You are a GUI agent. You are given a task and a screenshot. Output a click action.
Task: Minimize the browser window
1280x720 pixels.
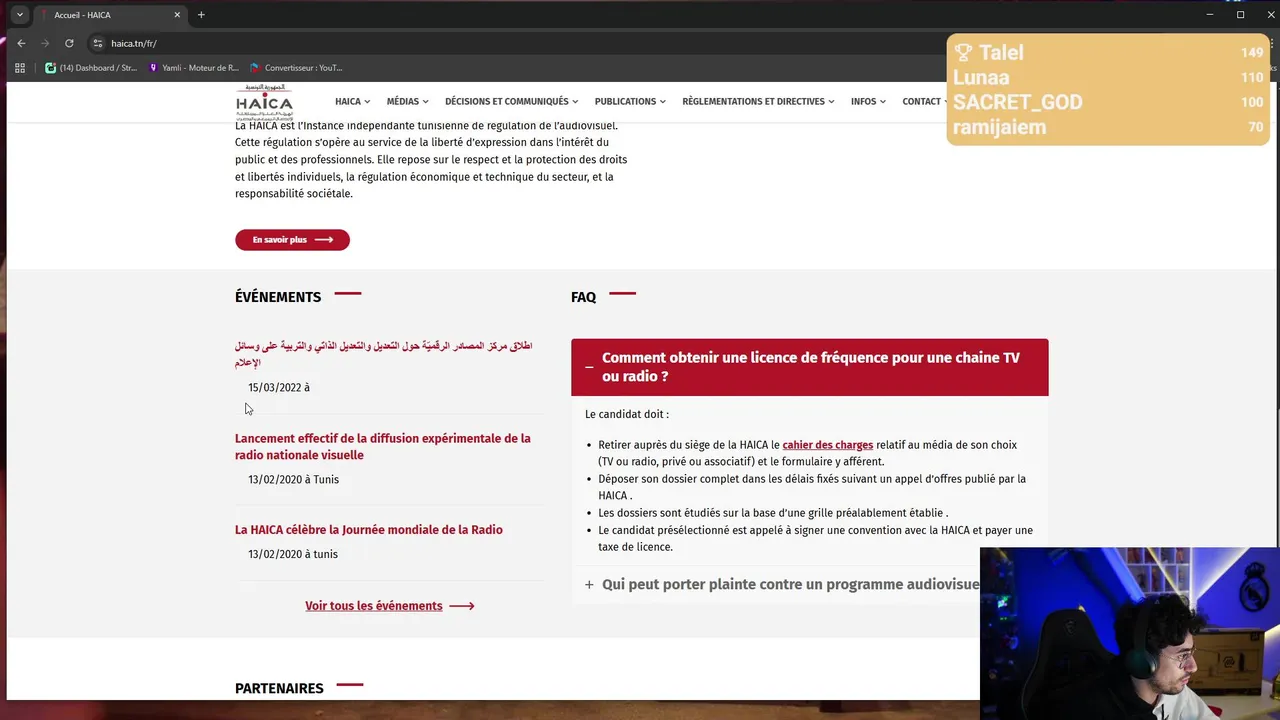tap(1210, 15)
